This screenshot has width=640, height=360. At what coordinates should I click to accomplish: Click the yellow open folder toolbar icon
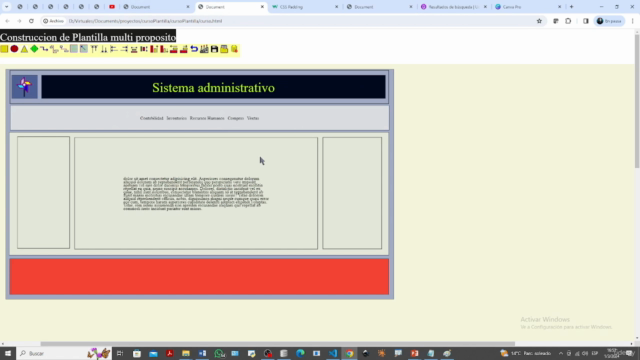tap(224, 49)
